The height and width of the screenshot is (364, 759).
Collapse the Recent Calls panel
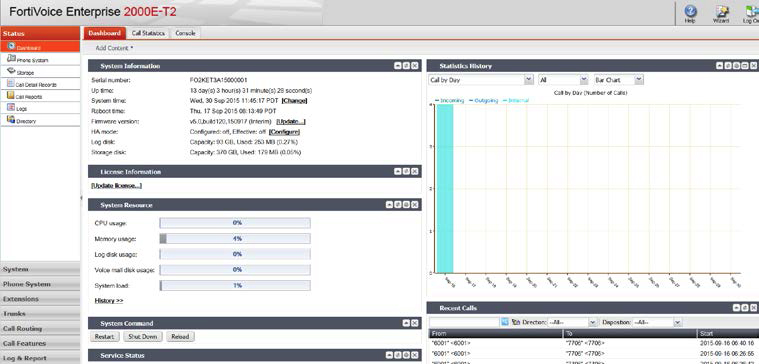pyautogui.click(x=737, y=308)
